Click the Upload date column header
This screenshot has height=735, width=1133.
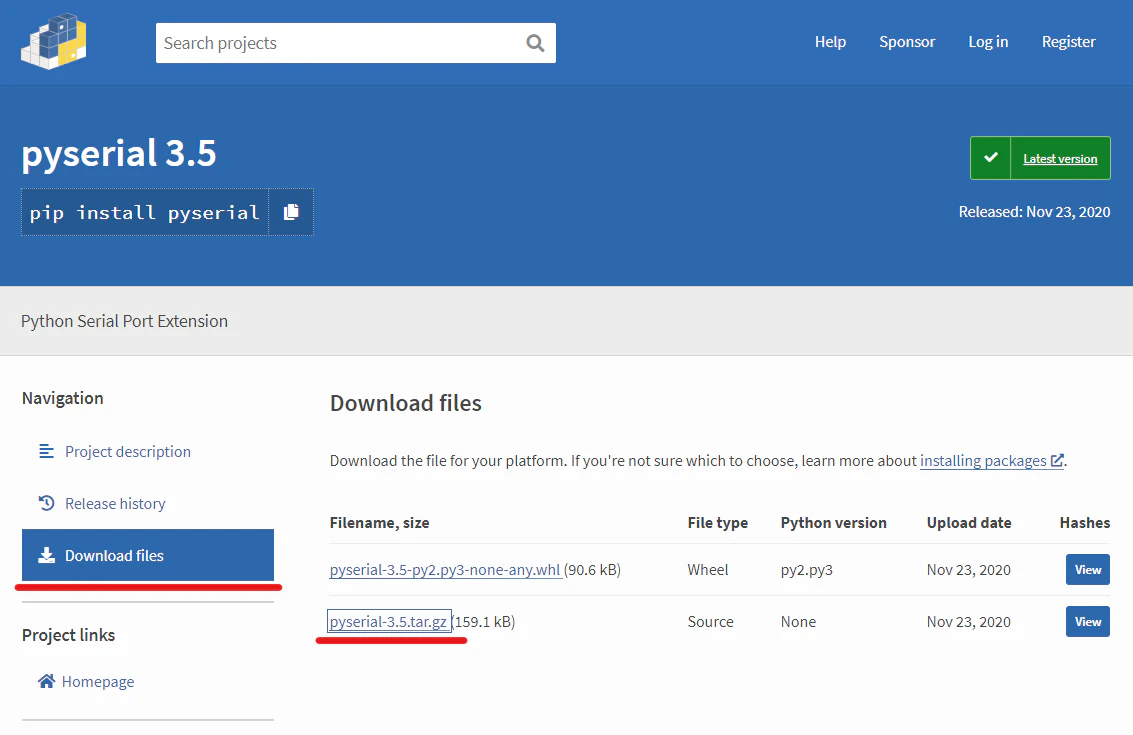point(969,523)
